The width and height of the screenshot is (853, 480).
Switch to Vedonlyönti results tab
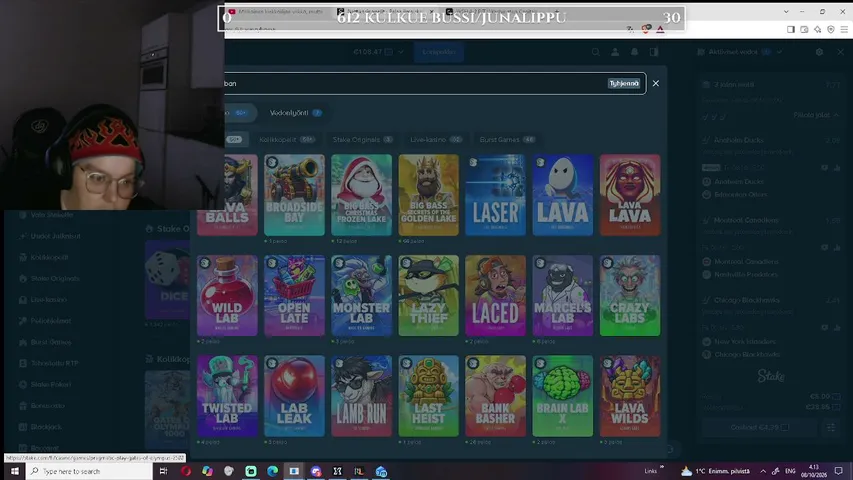[x=296, y=113]
